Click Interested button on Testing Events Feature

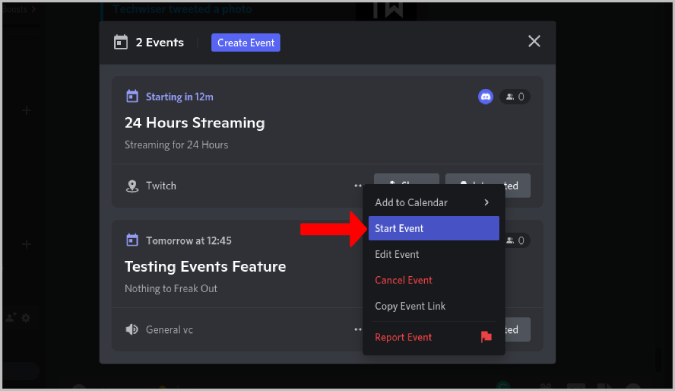point(517,329)
